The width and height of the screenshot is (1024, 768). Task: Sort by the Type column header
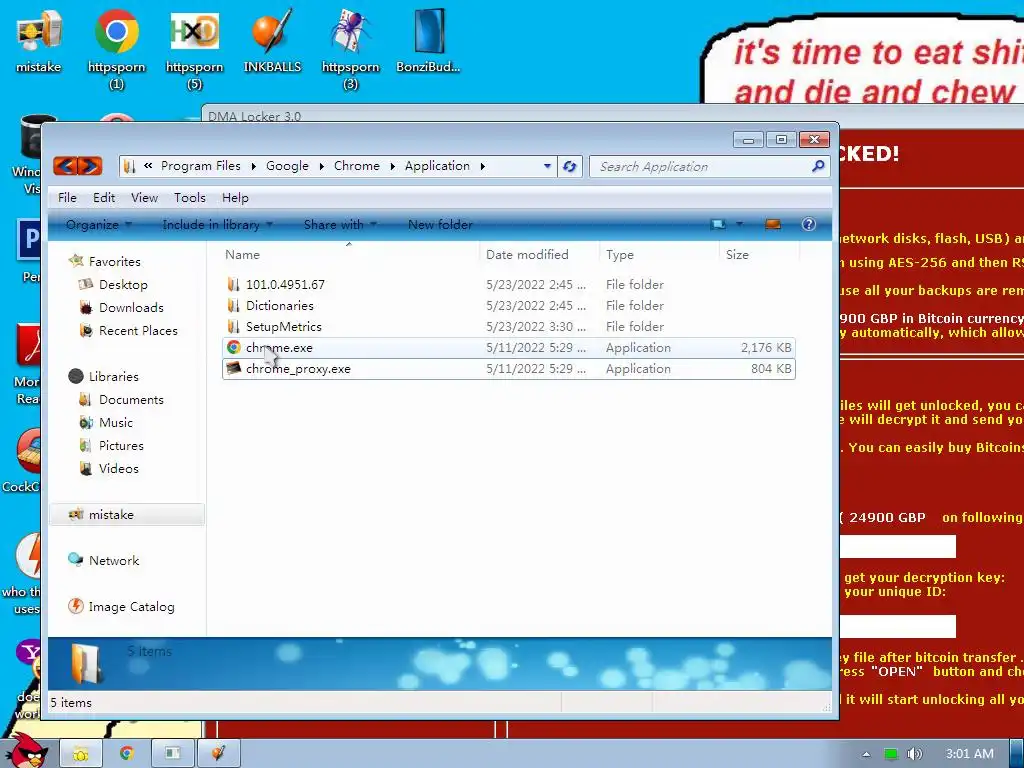[658, 255]
